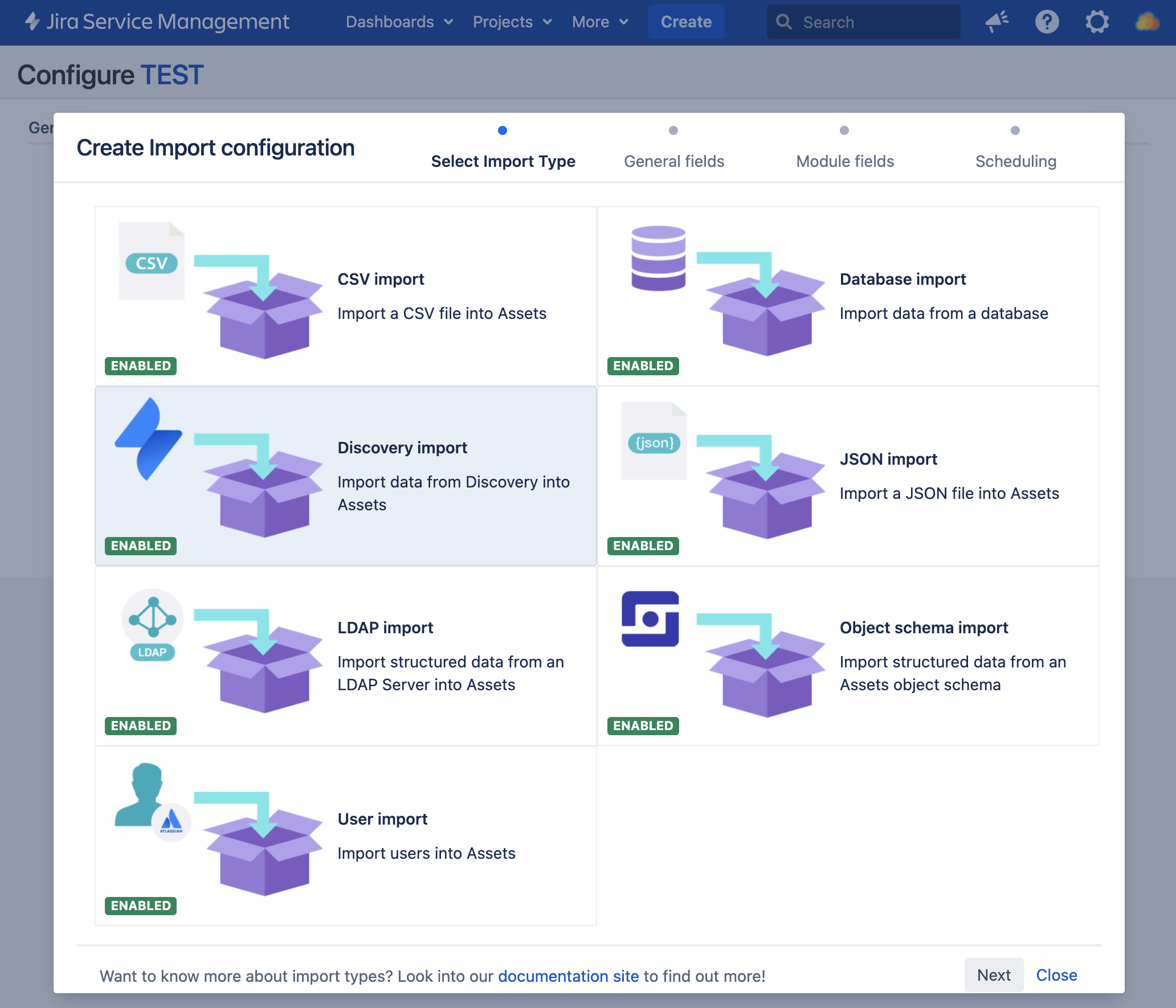Click 'Import data from a database' description
Screen dimensions: 1176x1008
tap(944, 313)
